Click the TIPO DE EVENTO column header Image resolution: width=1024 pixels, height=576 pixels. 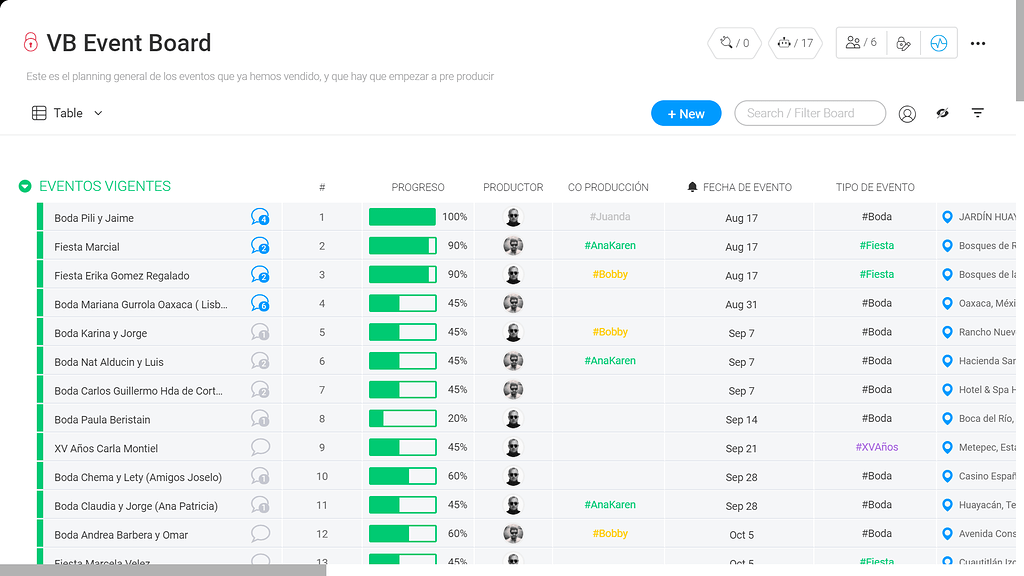click(x=875, y=187)
